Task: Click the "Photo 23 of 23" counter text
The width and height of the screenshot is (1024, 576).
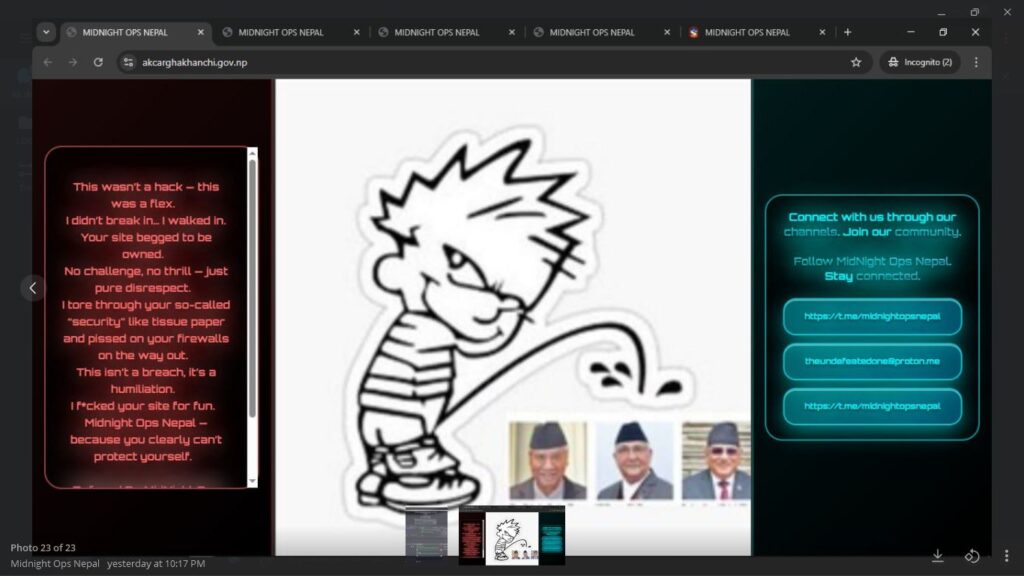Action: click(43, 547)
